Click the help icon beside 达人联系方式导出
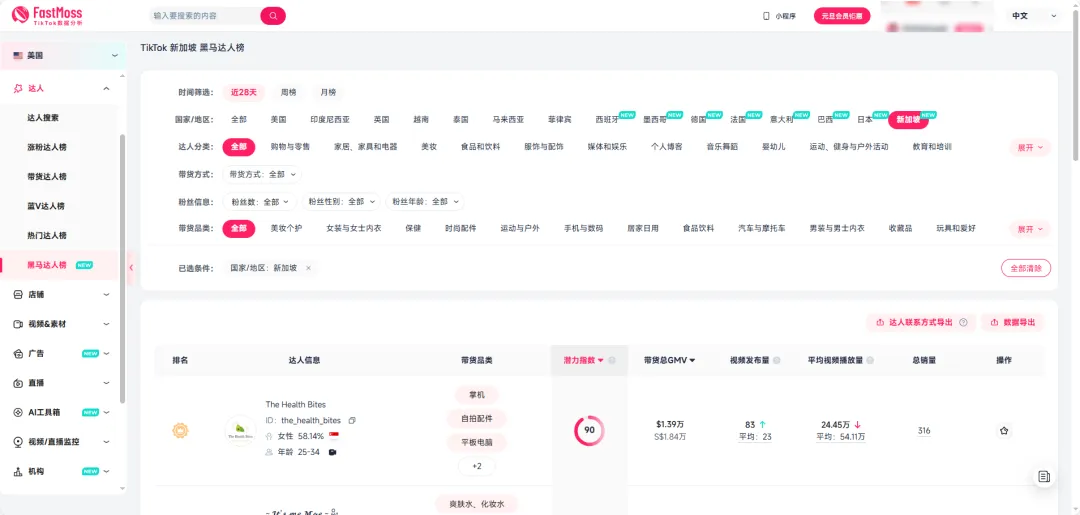This screenshot has height=515, width=1080. pos(963,323)
